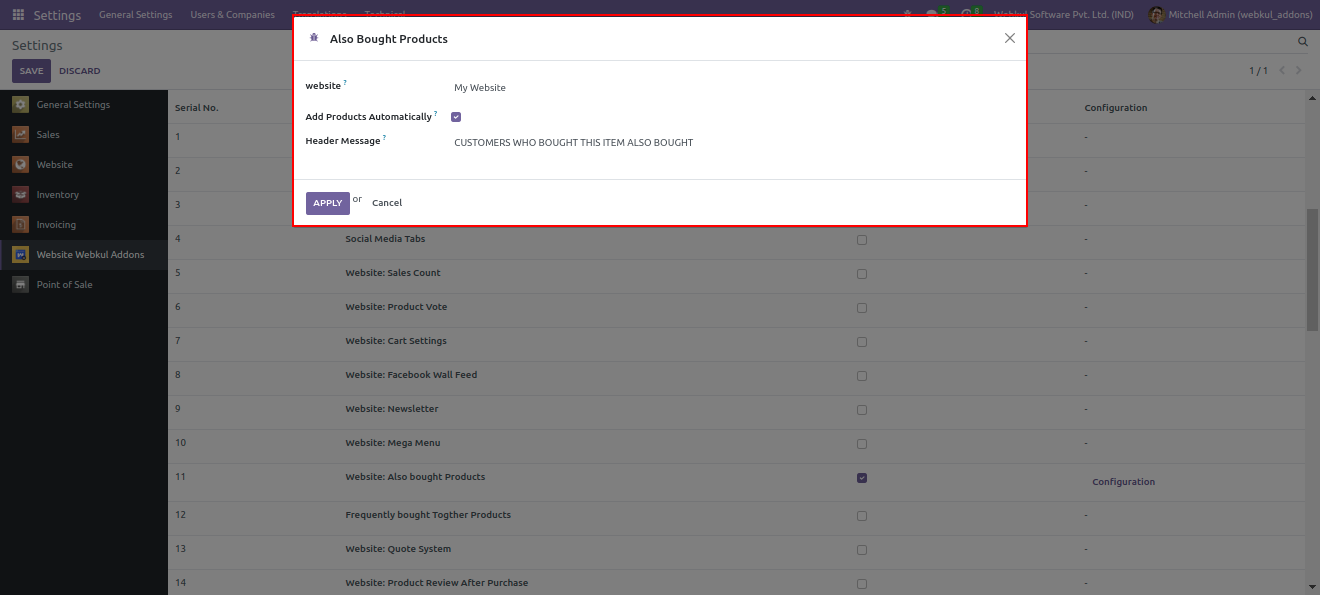Click the Website Webkul Addons sidebar icon
Image resolution: width=1320 pixels, height=595 pixels.
point(20,255)
